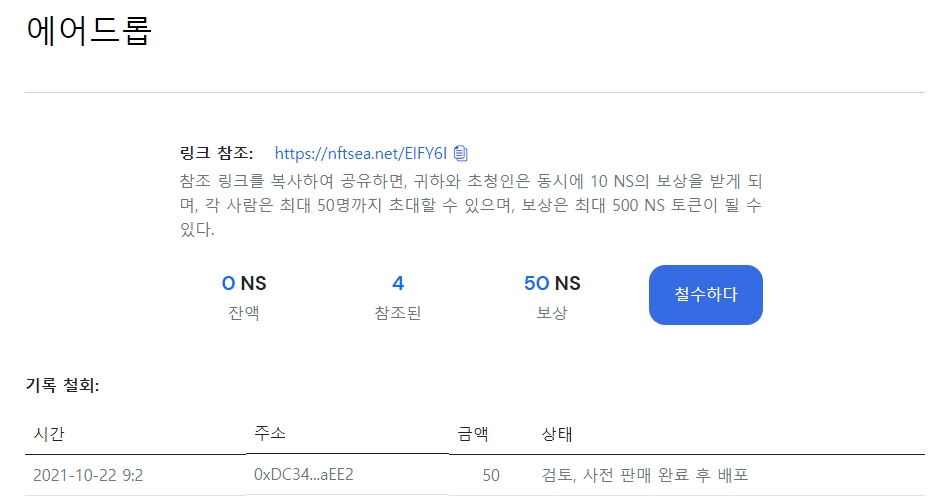Click the 기록 철회 section heading
Viewport: 934px width, 500px height.
(x=63, y=386)
